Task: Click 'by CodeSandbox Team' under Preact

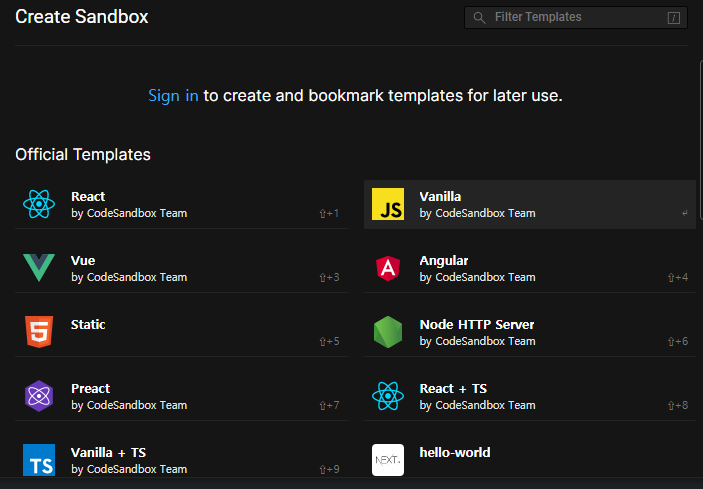Action: (x=129, y=406)
